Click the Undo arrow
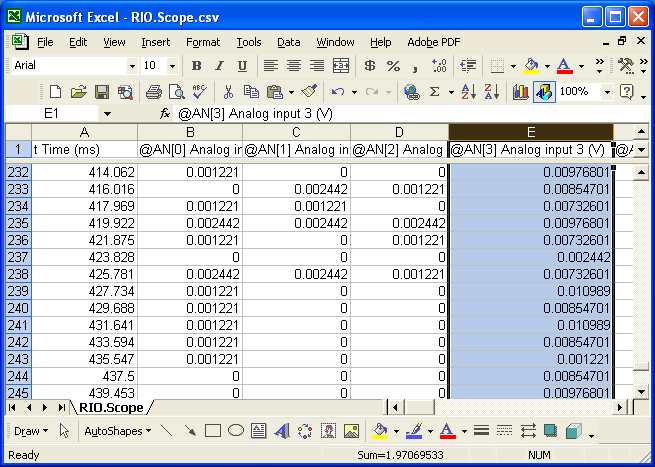The width and height of the screenshot is (655, 467). pyautogui.click(x=338, y=92)
